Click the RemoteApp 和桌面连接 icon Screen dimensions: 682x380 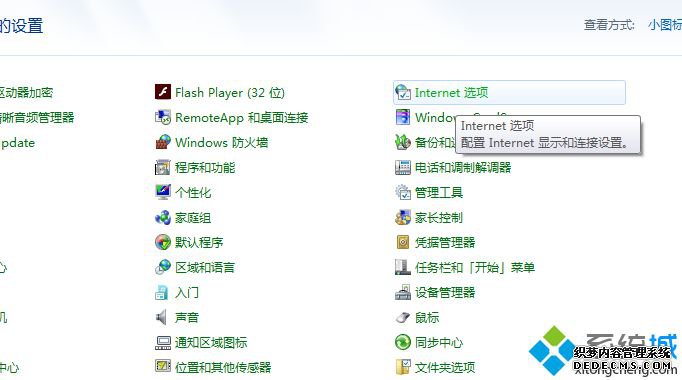coord(163,117)
